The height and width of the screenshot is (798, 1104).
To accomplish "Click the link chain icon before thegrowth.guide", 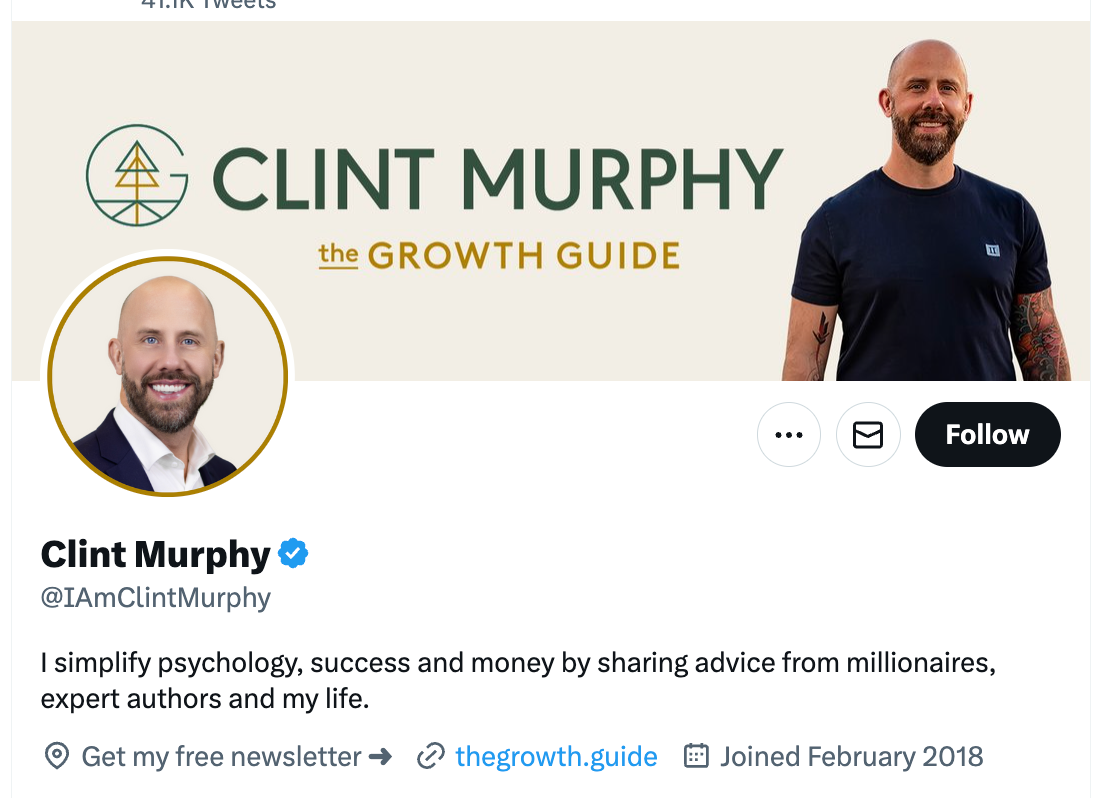I will click(x=432, y=757).
